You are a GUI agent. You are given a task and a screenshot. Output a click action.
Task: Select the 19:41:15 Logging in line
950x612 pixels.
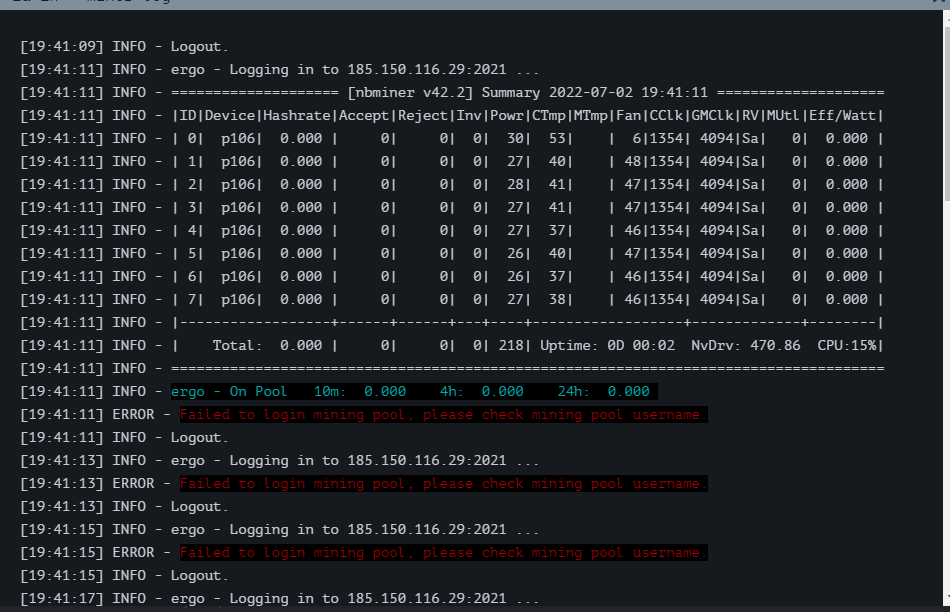[x=279, y=530]
